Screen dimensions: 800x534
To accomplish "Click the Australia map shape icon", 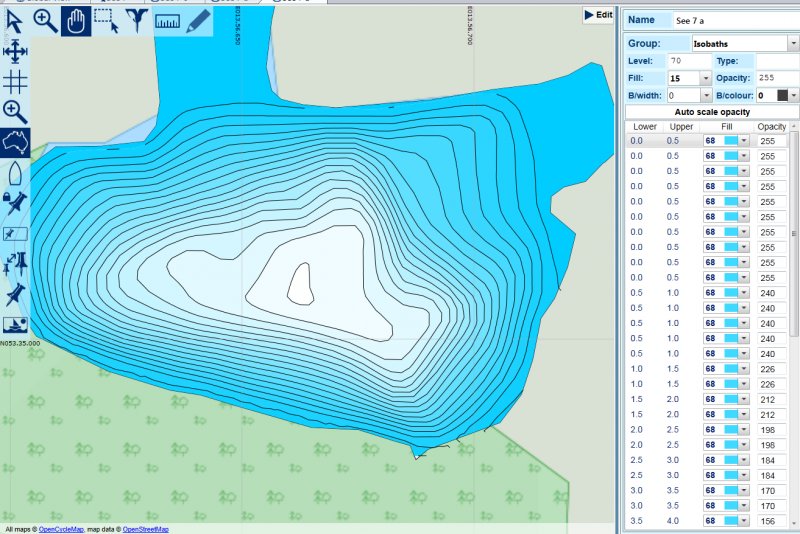I will (15, 142).
